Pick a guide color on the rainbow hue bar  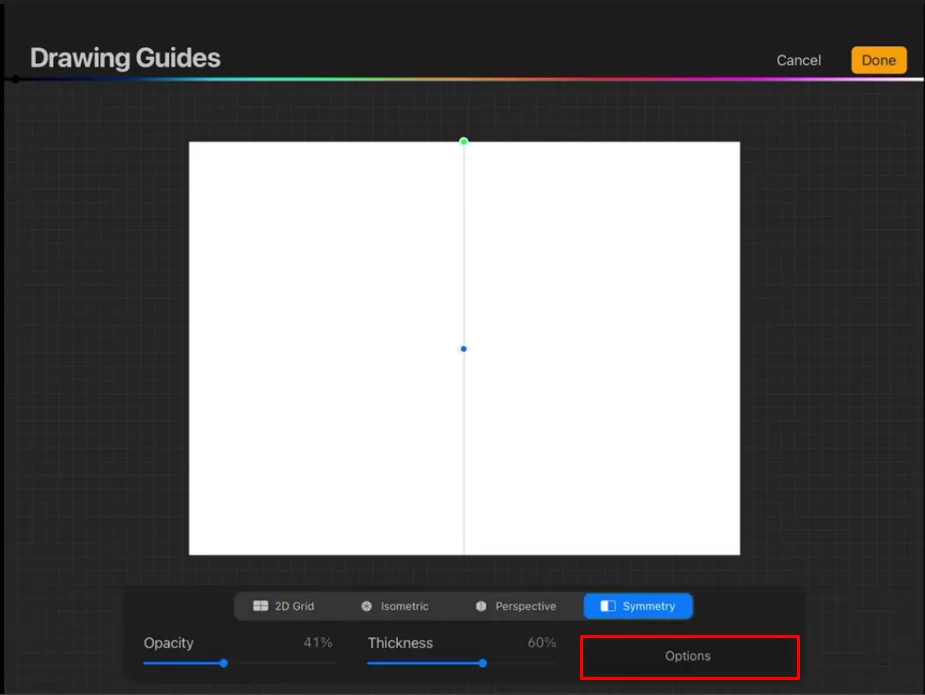click(466, 79)
